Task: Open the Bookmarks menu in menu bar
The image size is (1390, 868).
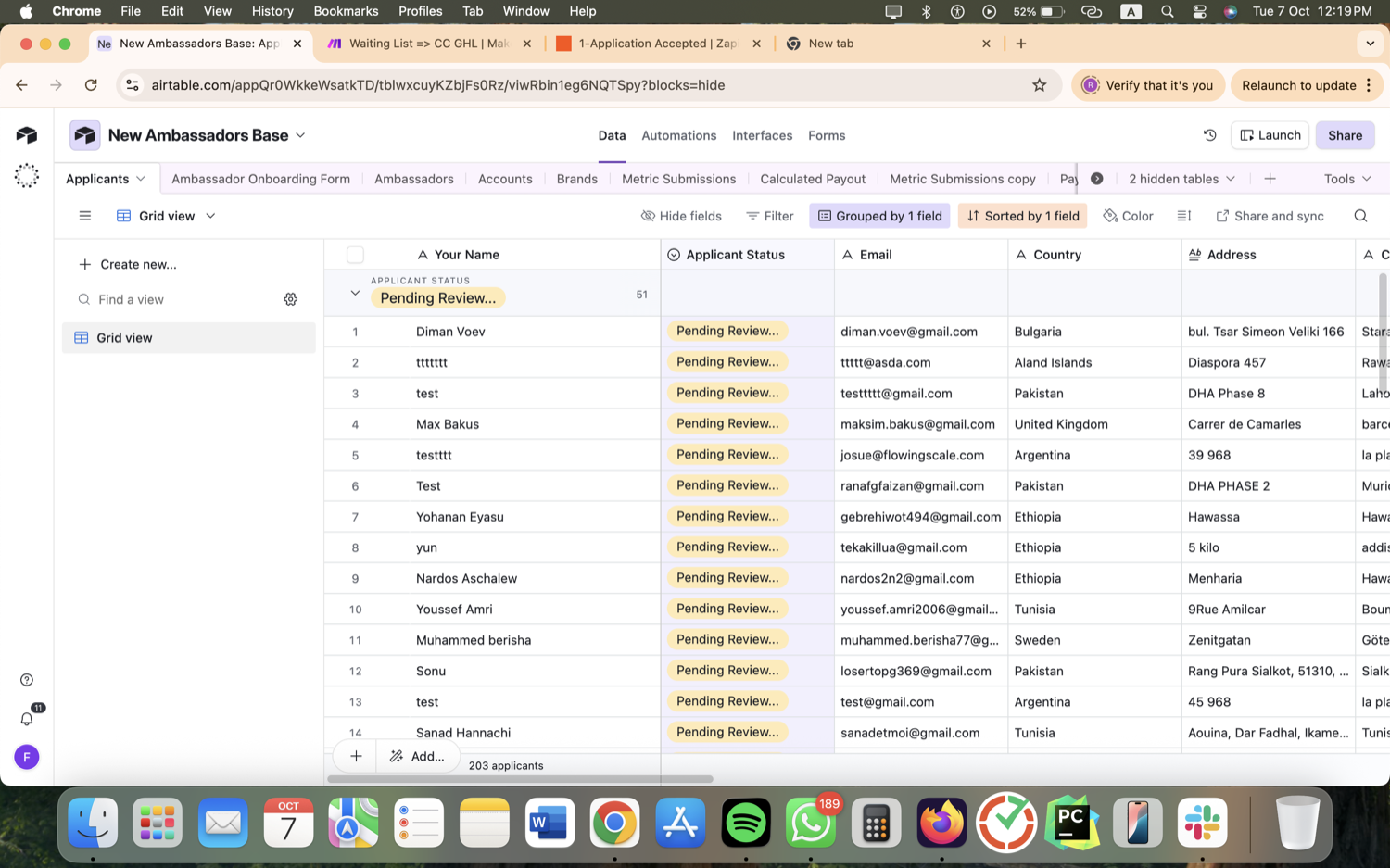Action: click(346, 11)
